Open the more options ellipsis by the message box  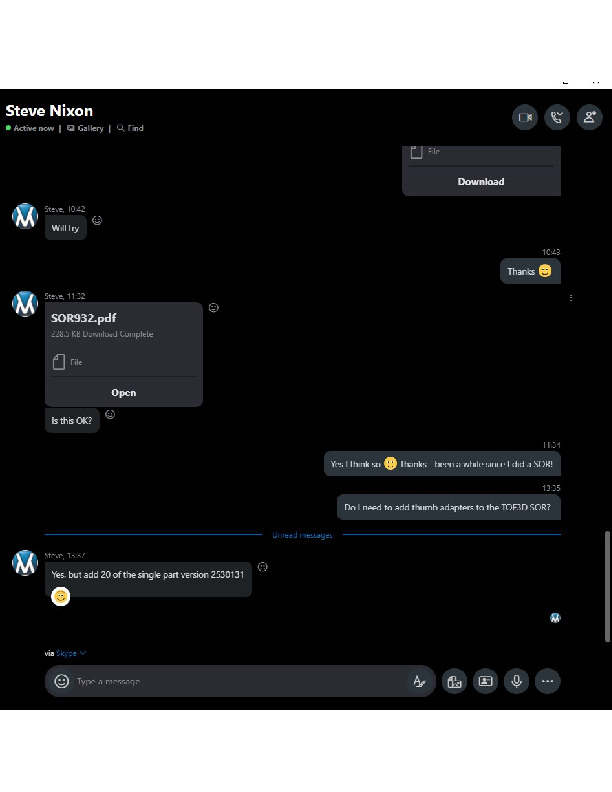point(547,681)
